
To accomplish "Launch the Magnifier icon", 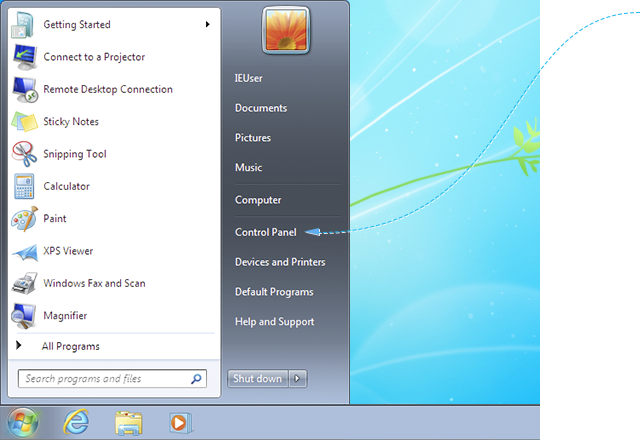I will click(24, 316).
